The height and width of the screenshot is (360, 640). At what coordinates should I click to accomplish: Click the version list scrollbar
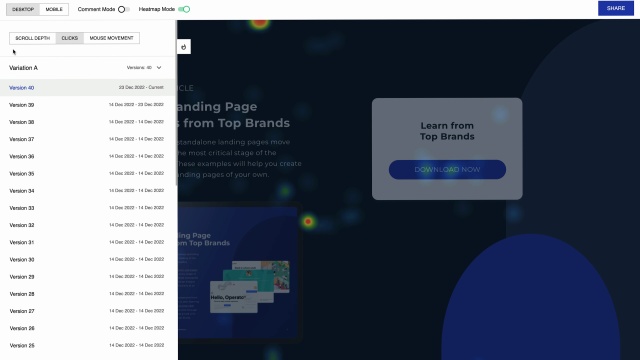point(176,102)
